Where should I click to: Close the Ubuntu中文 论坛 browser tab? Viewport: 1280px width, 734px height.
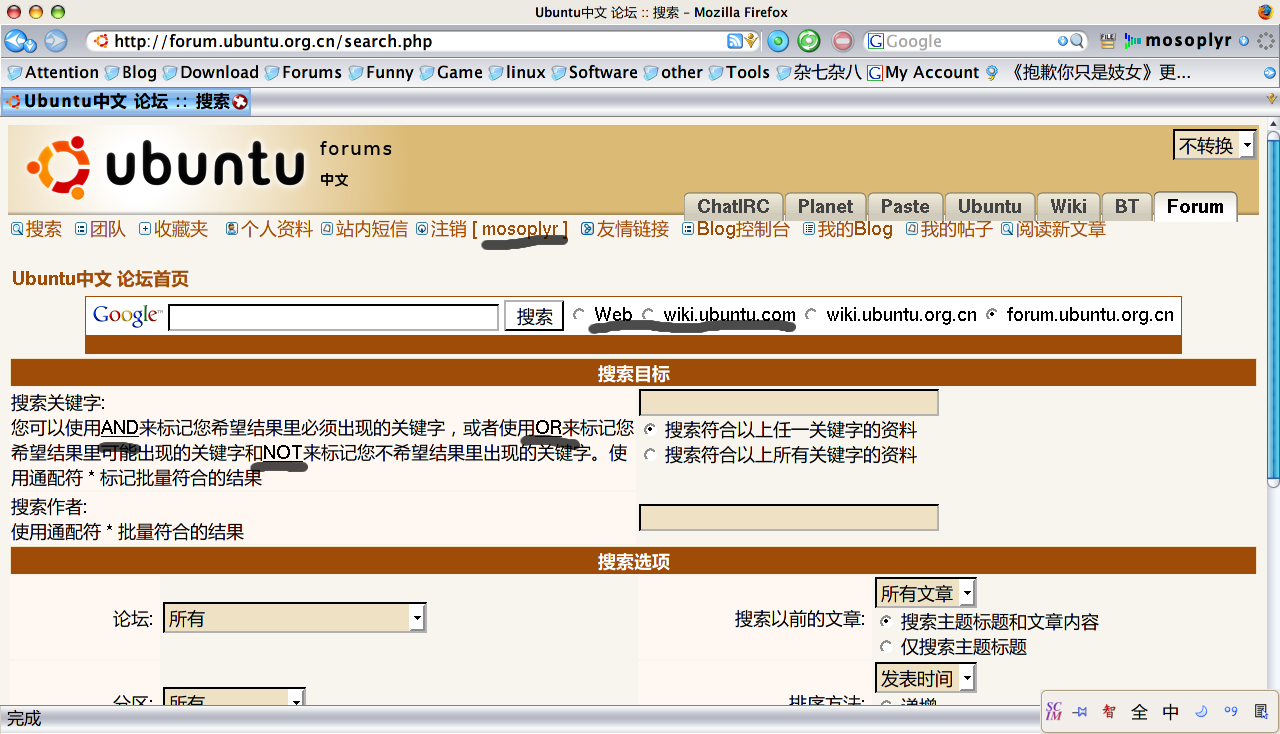240,101
